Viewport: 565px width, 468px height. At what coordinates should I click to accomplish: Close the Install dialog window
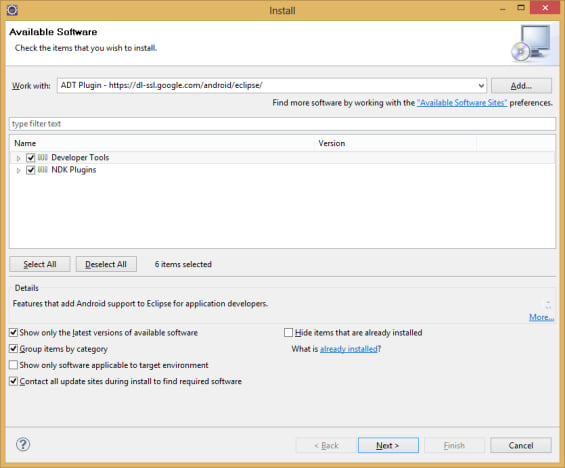tap(545, 8)
